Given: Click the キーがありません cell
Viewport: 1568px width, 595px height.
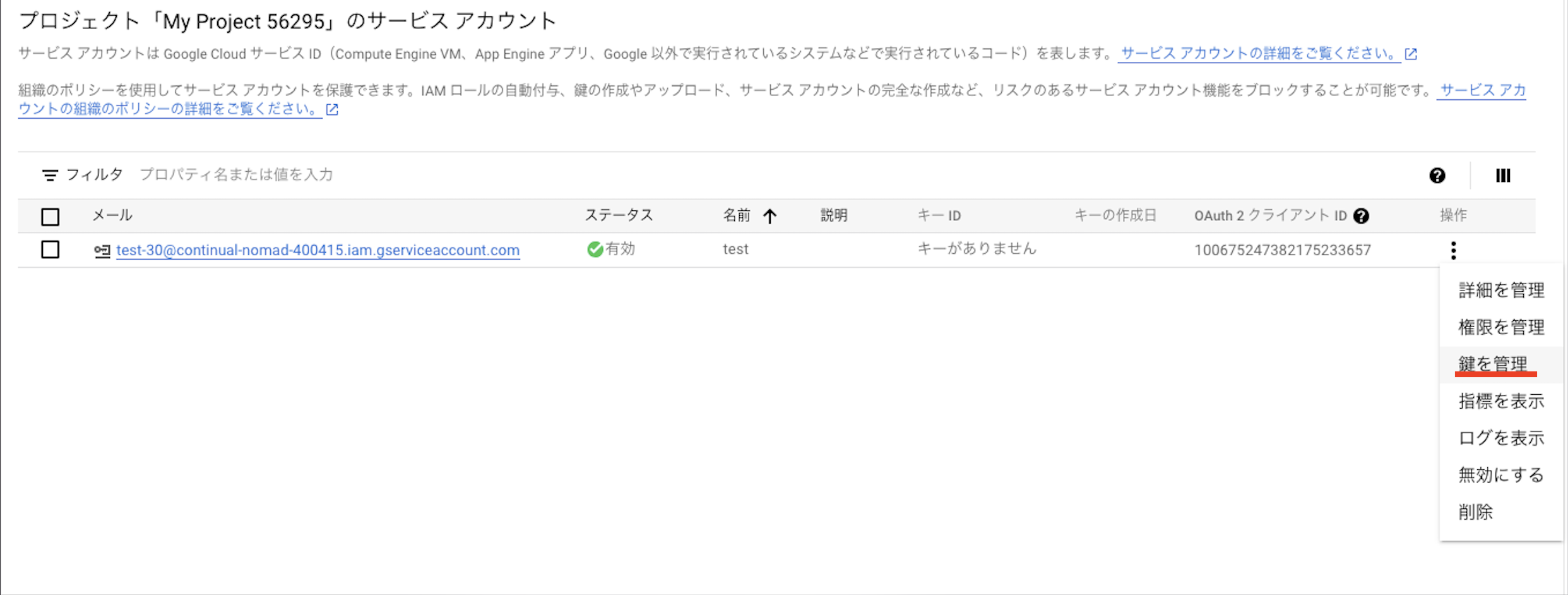Looking at the screenshot, I should click(x=977, y=249).
